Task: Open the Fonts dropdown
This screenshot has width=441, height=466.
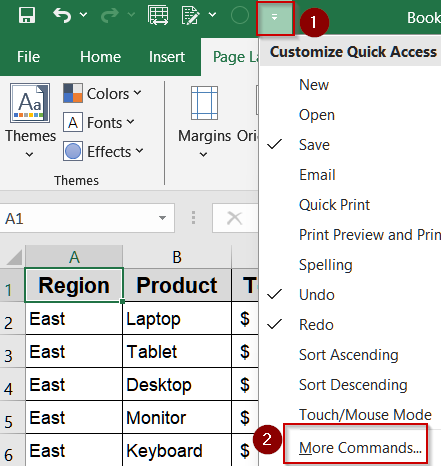Action: pyautogui.click(x=110, y=123)
